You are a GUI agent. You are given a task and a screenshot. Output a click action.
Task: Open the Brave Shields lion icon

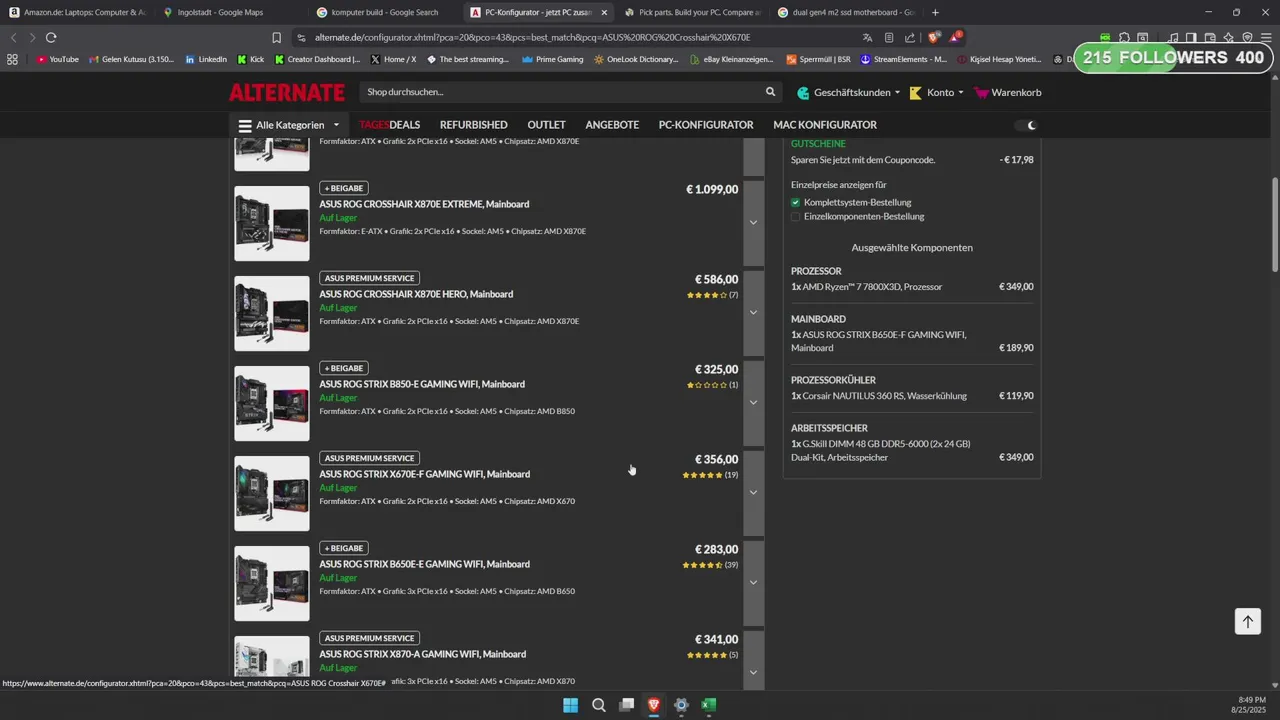coord(933,37)
